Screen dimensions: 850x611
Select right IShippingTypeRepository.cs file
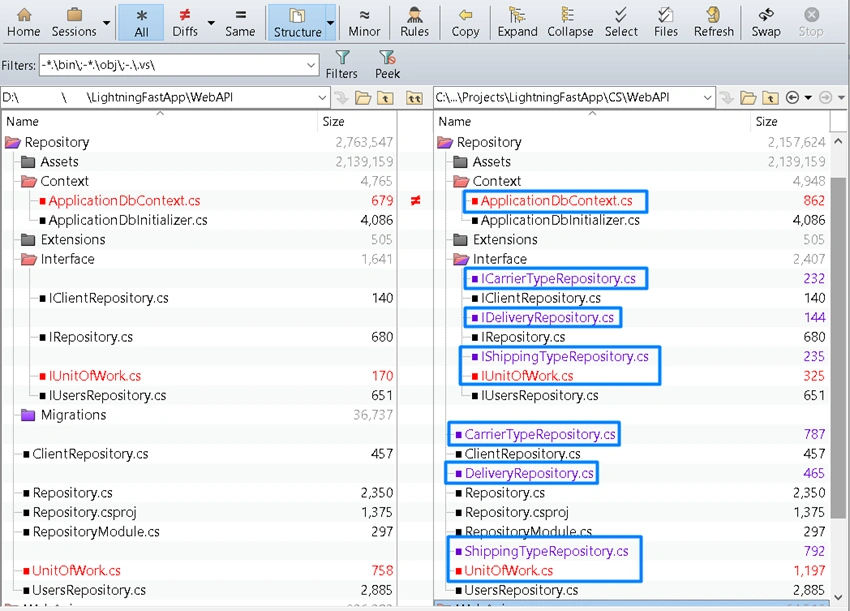[564, 357]
